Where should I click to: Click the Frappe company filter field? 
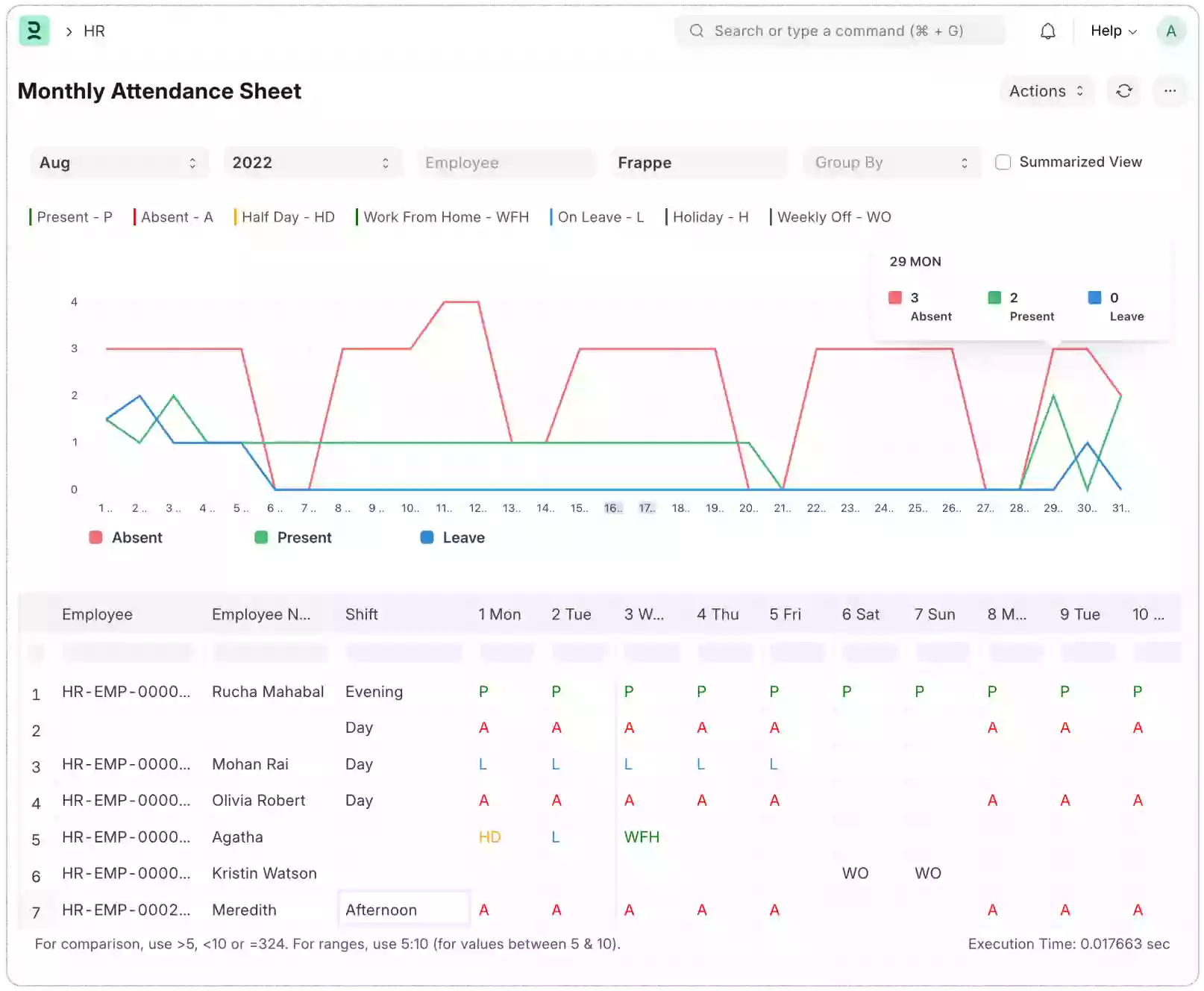coord(698,163)
